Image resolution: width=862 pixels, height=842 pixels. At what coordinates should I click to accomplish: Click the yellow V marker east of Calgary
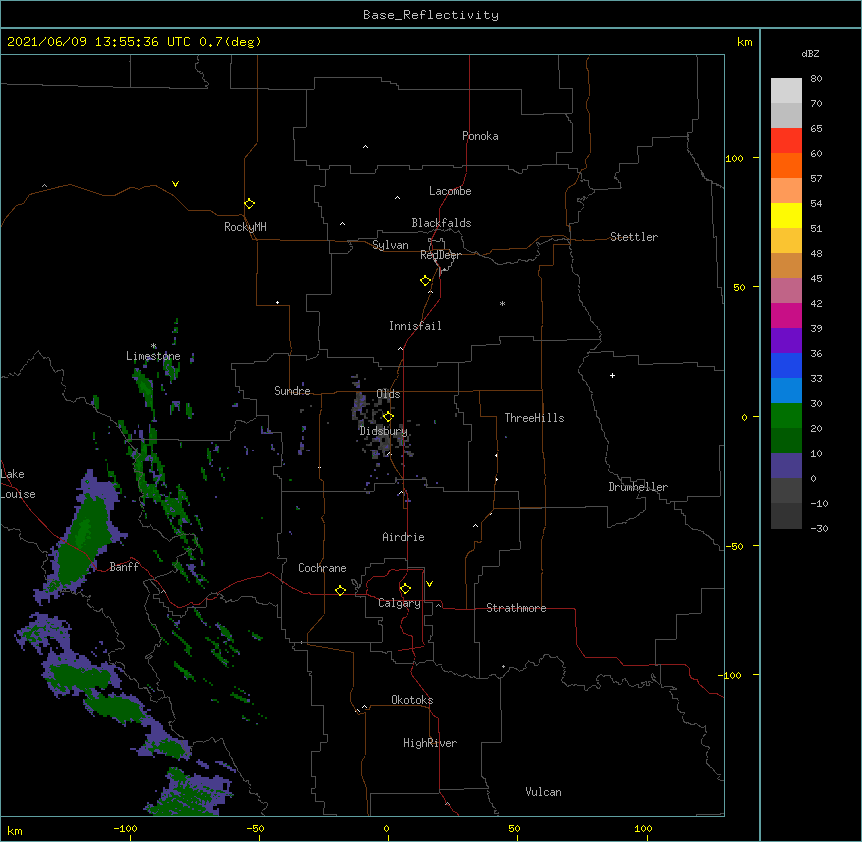coord(429,584)
